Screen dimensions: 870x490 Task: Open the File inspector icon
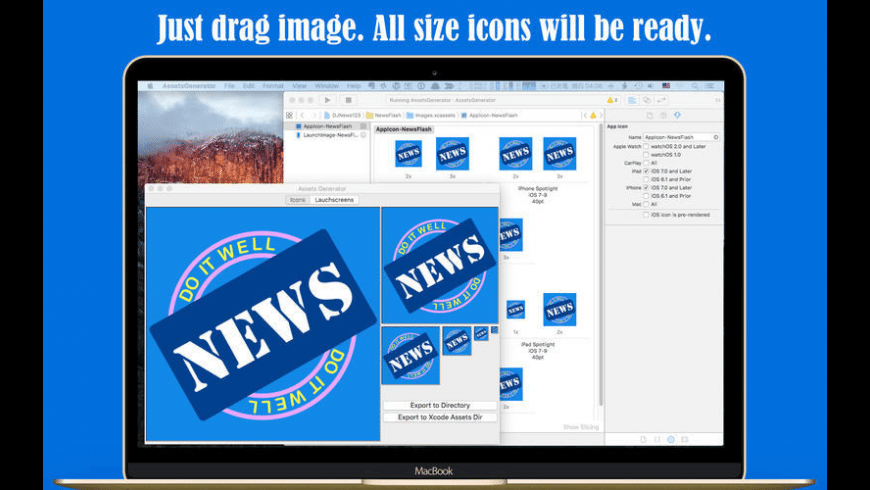tap(650, 115)
